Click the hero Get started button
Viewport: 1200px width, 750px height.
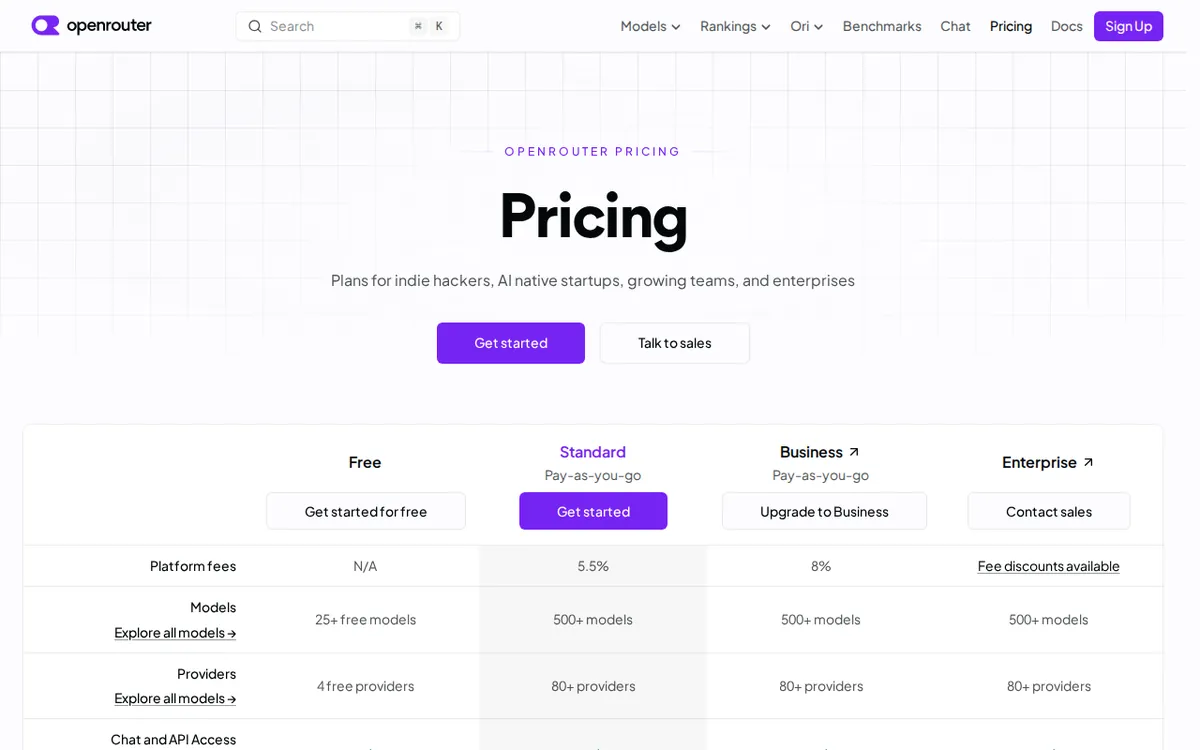click(511, 343)
